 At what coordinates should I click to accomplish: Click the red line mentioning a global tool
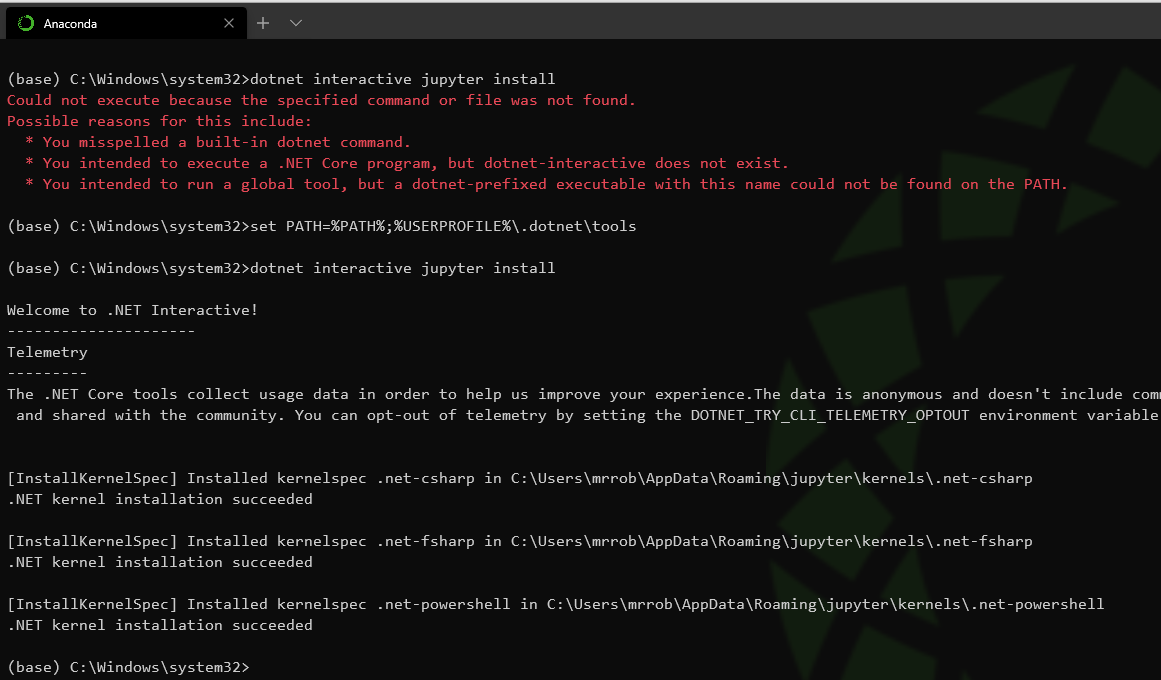pos(555,184)
